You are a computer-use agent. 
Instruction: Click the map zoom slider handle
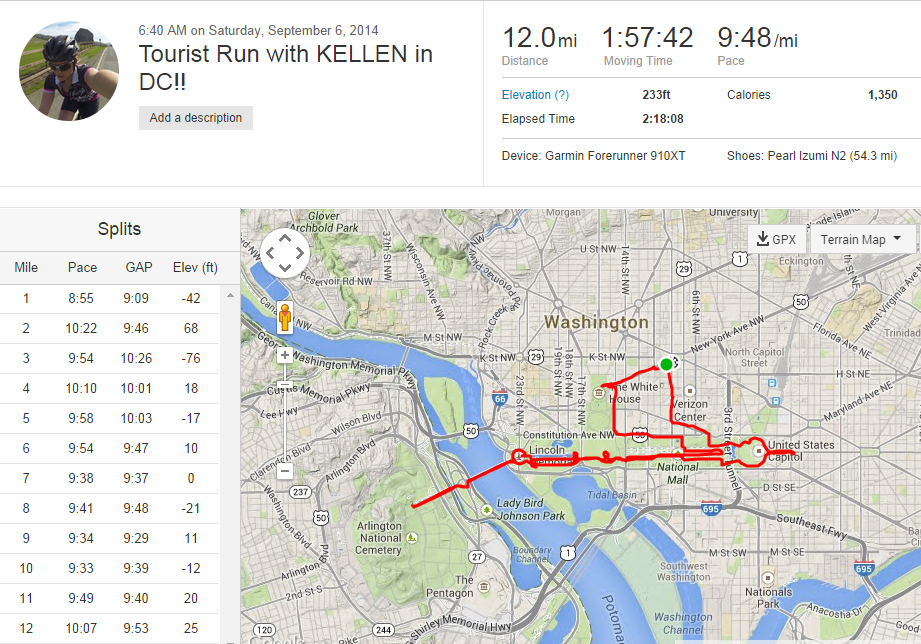[x=285, y=386]
